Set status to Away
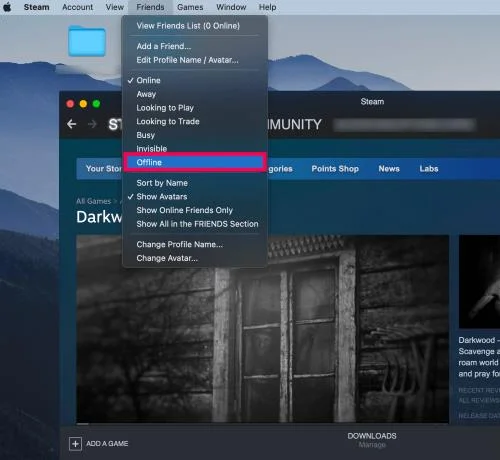 195,94
